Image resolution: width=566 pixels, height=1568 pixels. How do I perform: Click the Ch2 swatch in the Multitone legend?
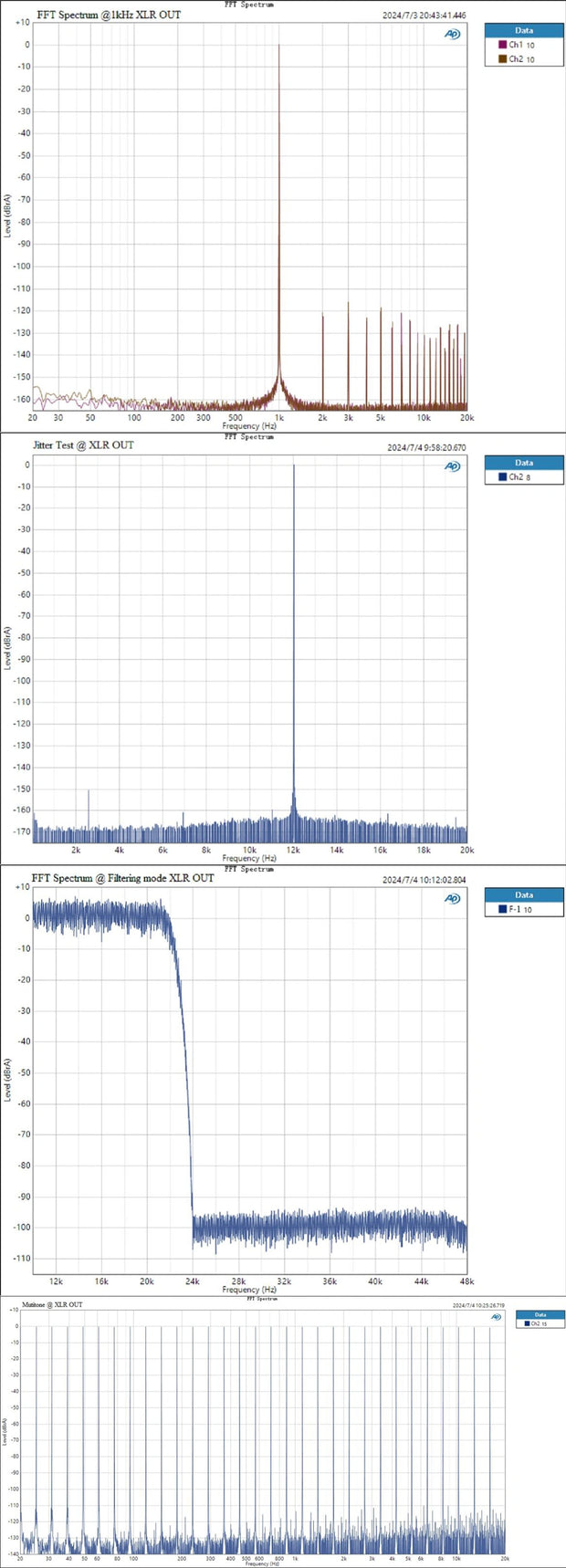pos(526,1323)
